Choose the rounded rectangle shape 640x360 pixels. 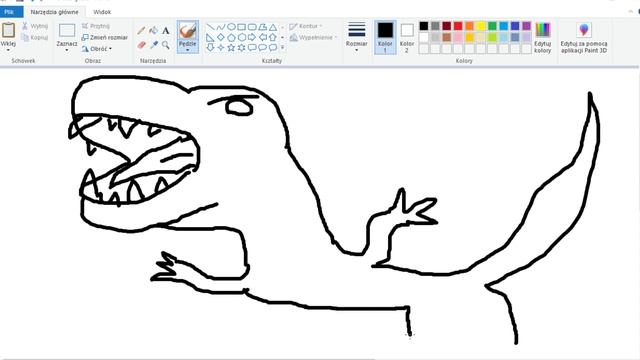tap(252, 27)
